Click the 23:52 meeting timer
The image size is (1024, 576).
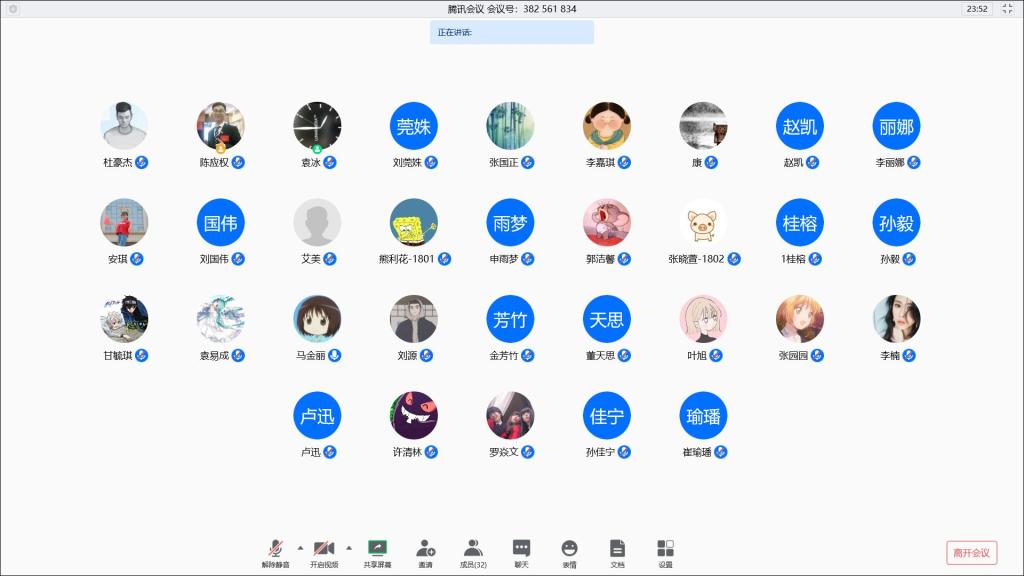pyautogui.click(x=976, y=8)
